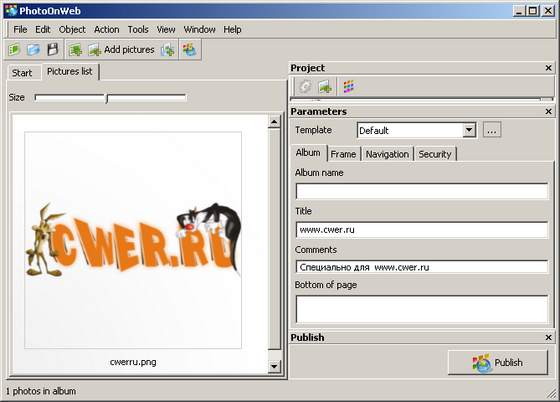Switch to the Frame tab

click(x=343, y=154)
